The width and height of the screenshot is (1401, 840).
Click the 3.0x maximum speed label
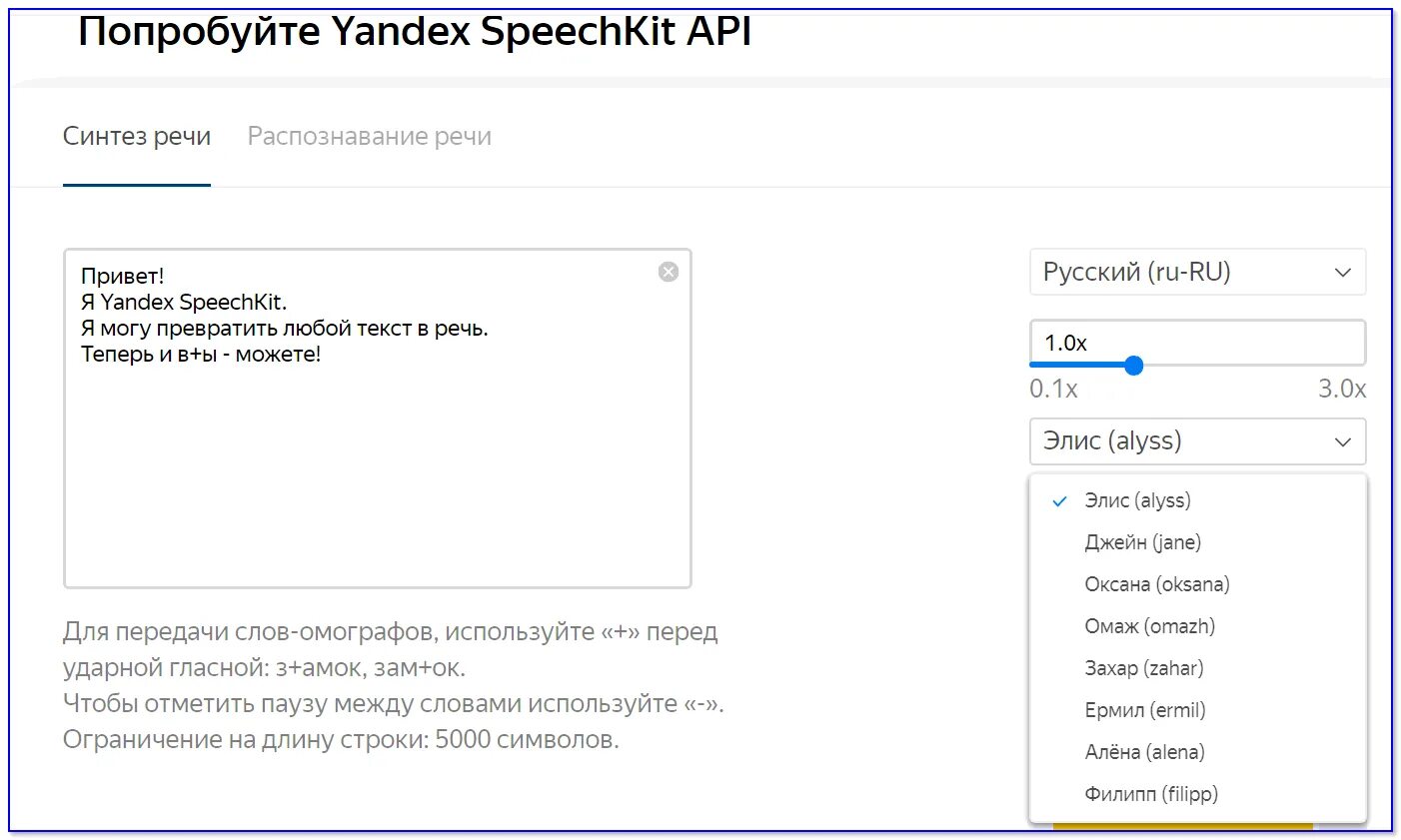[x=1342, y=389]
